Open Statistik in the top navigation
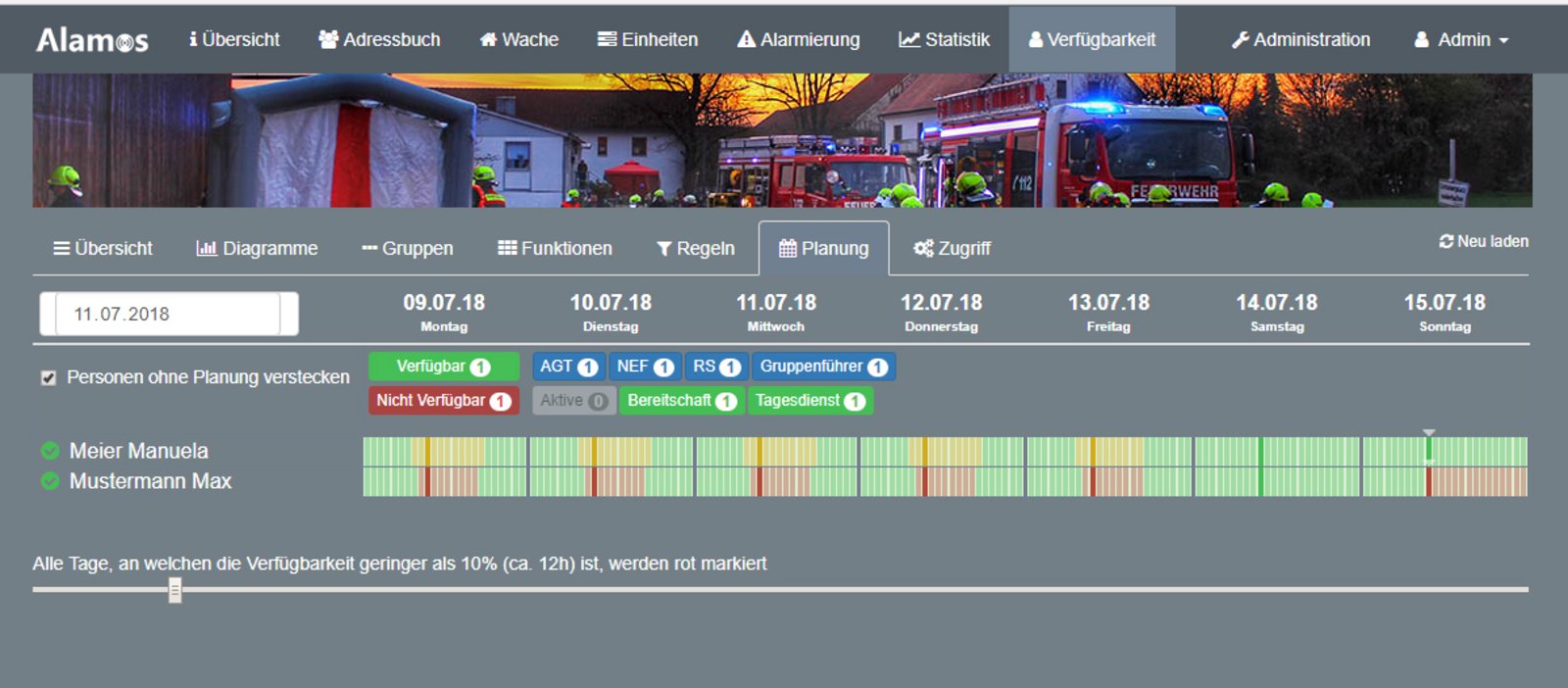The image size is (1568, 688). tap(944, 40)
